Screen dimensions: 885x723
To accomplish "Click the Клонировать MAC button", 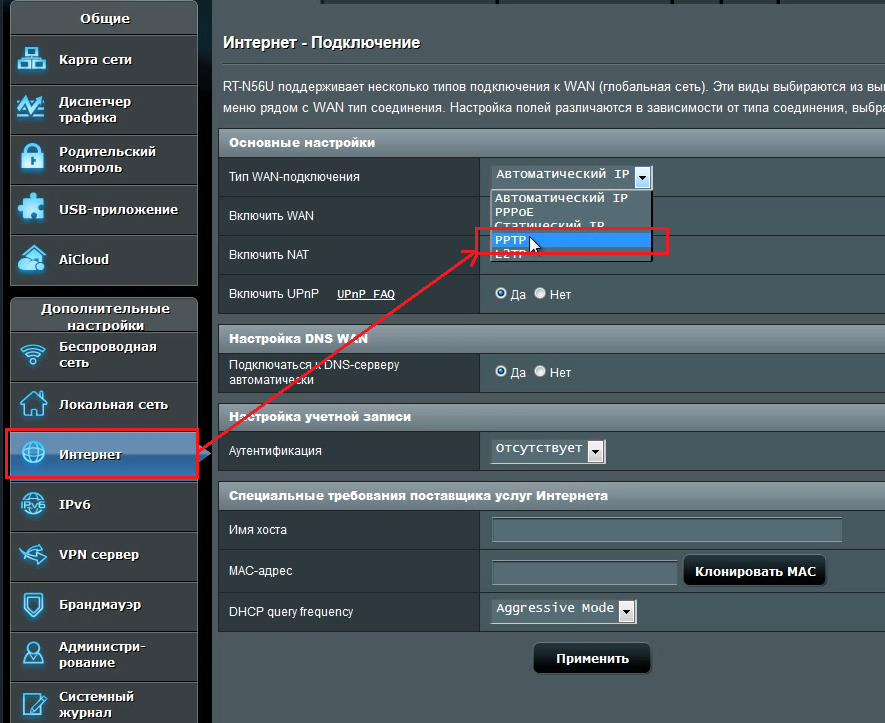I will click(755, 571).
